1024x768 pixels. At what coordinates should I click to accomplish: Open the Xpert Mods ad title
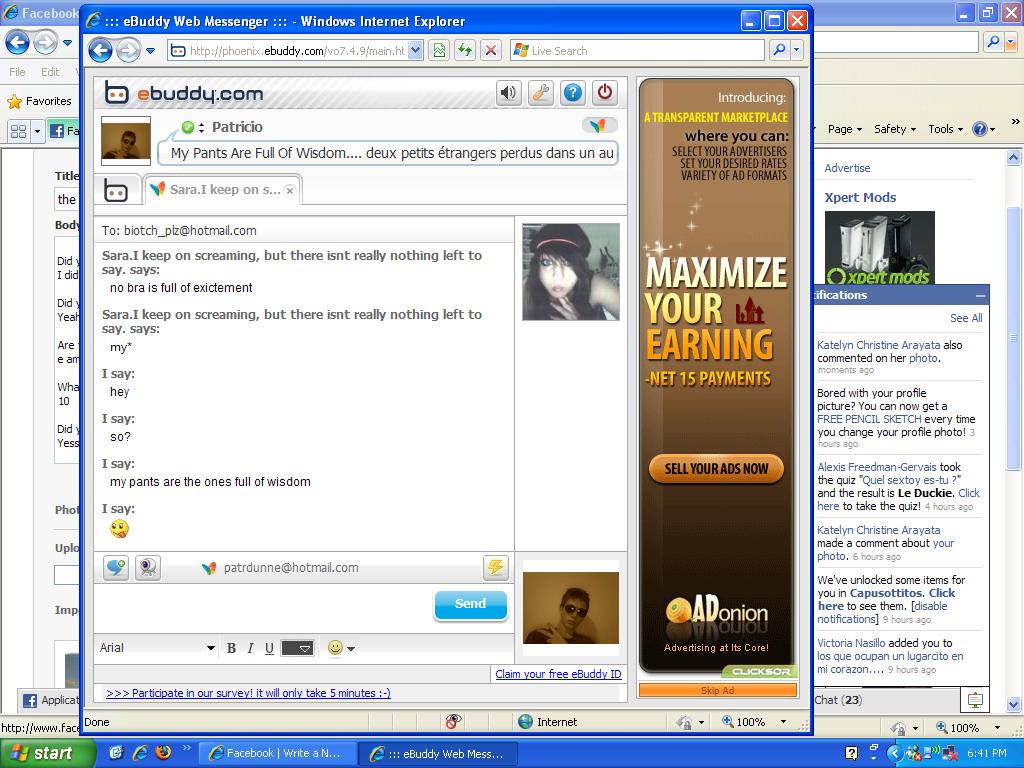click(x=860, y=198)
